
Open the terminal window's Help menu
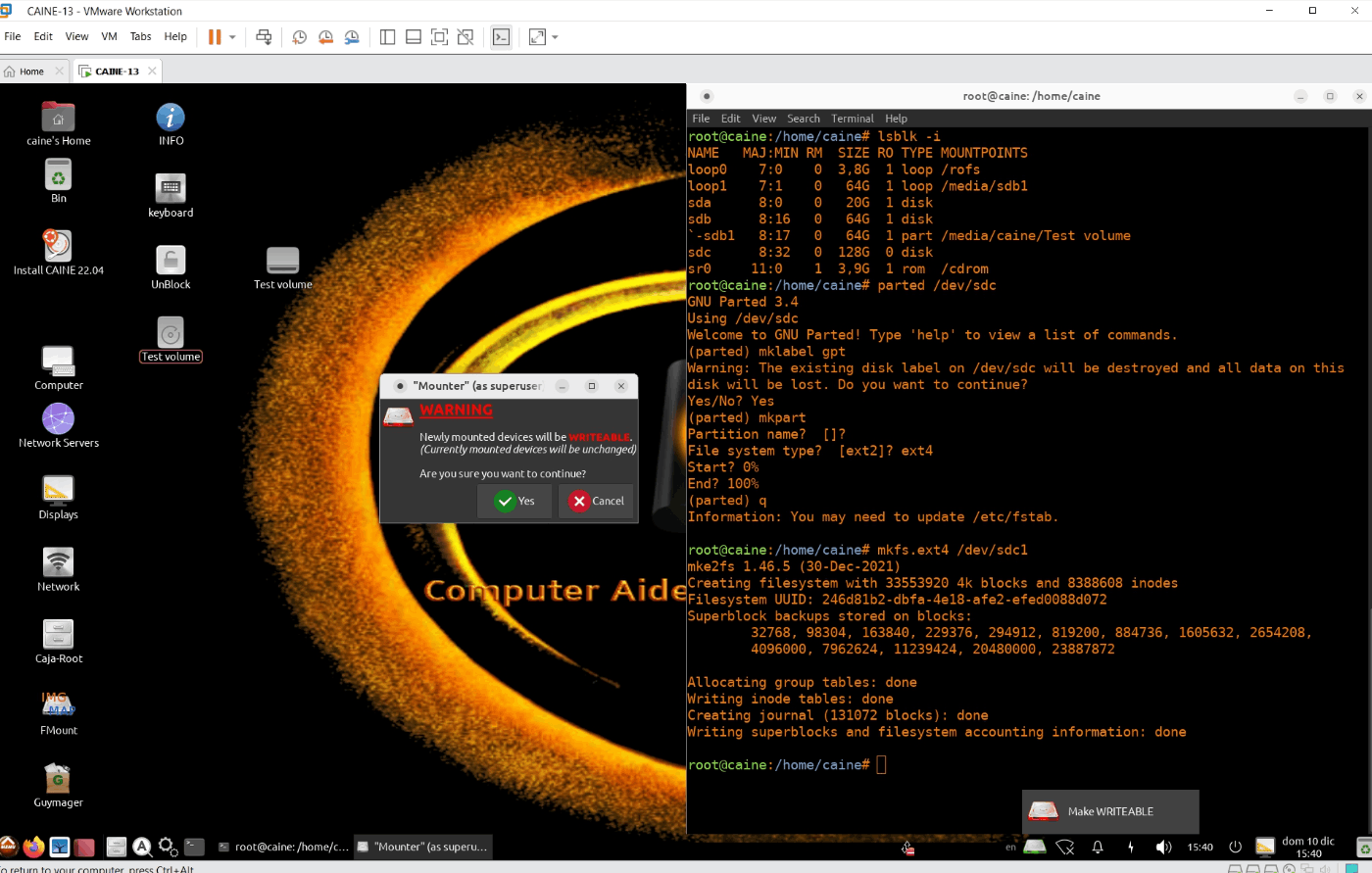tap(897, 119)
